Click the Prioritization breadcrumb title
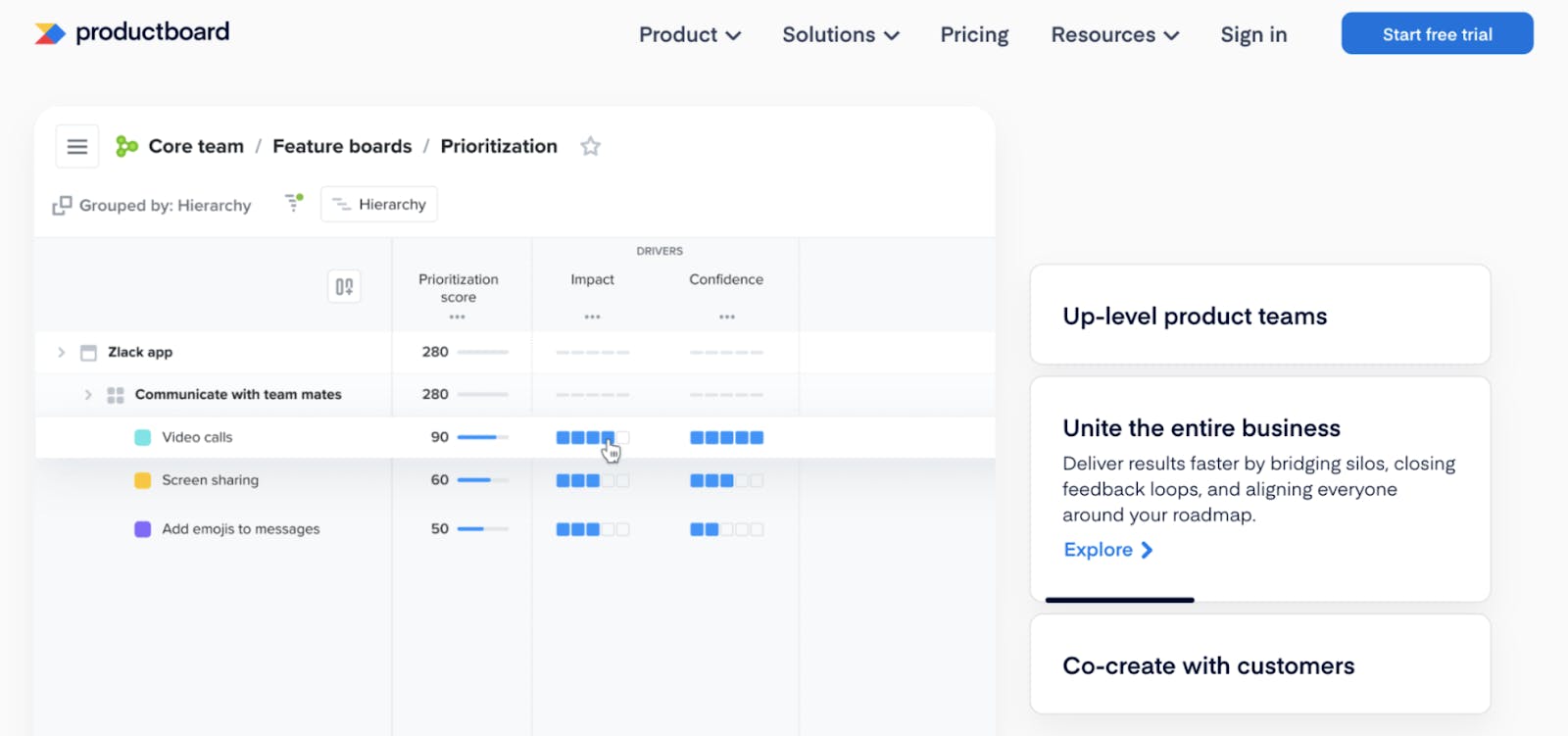Image resolution: width=1568 pixels, height=736 pixels. [x=499, y=147]
